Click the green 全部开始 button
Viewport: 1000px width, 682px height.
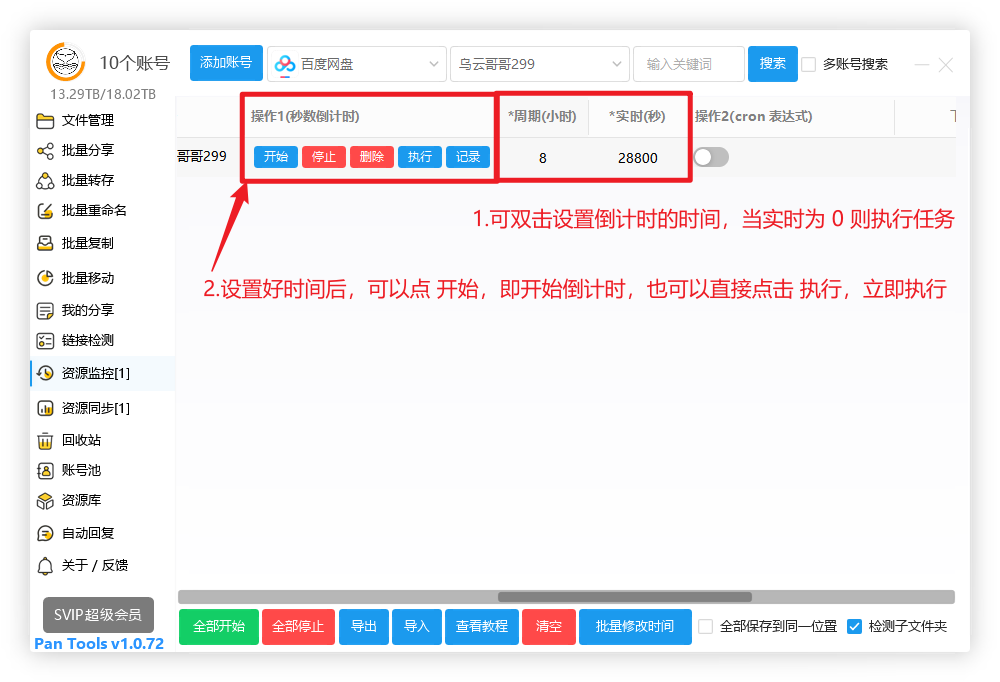219,627
